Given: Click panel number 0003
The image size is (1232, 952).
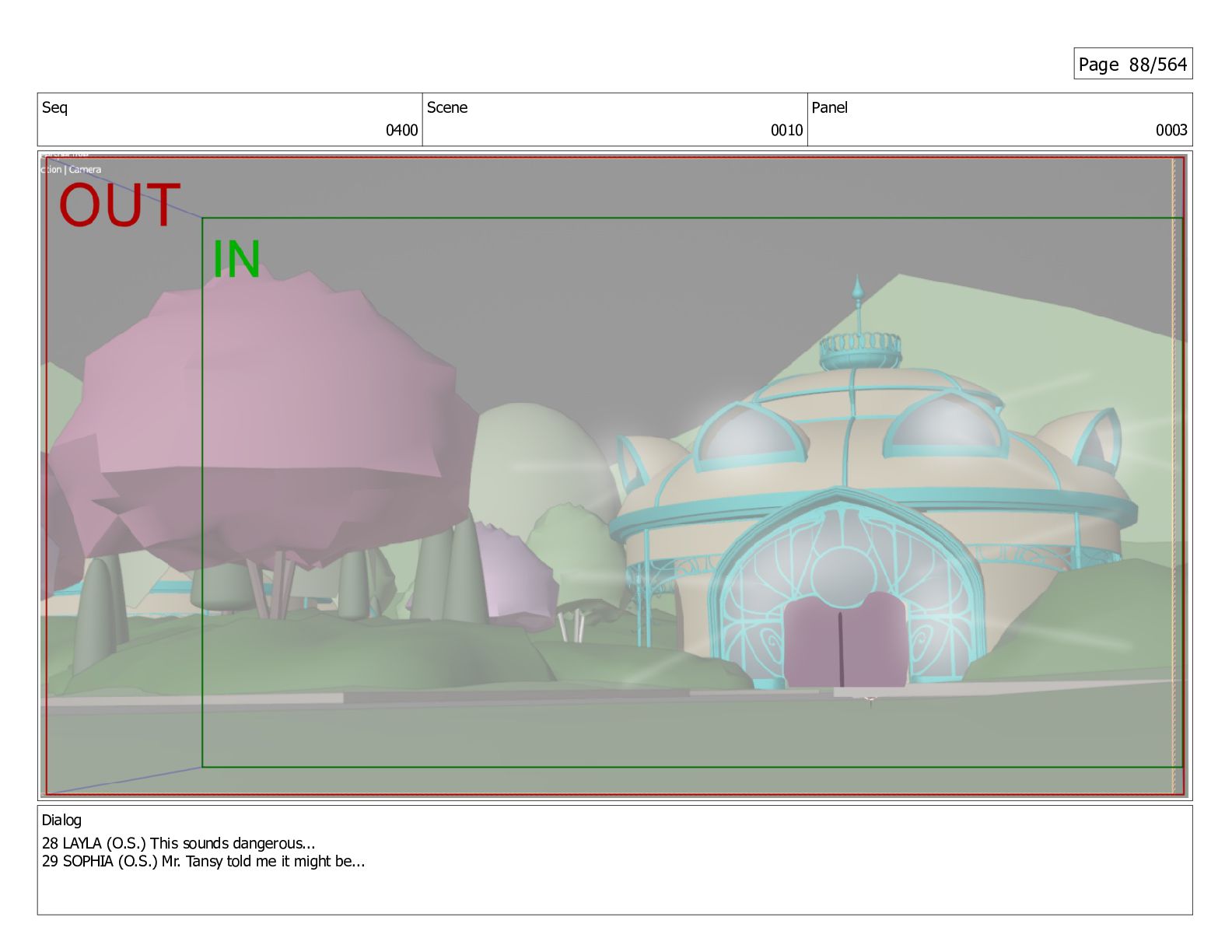Looking at the screenshot, I should (1171, 130).
